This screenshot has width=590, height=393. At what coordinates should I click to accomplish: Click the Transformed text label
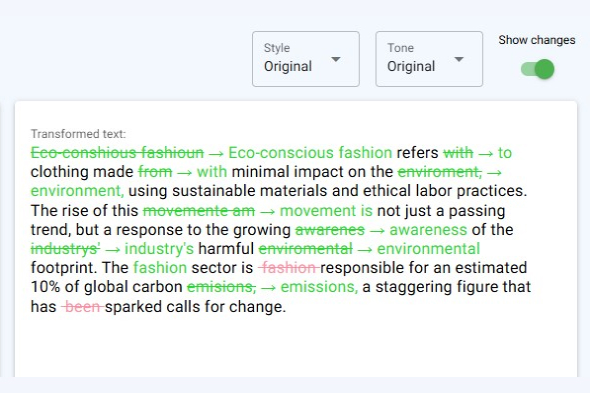click(78, 134)
